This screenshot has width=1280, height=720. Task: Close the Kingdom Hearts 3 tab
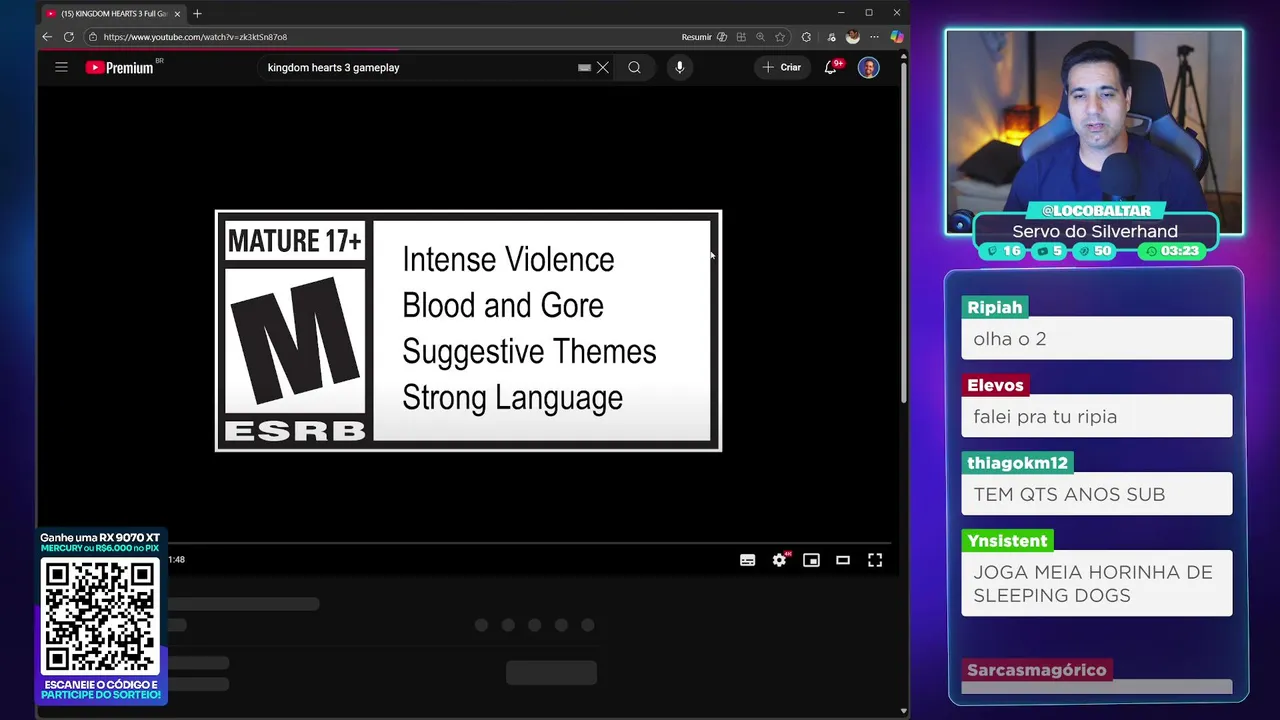[177, 14]
